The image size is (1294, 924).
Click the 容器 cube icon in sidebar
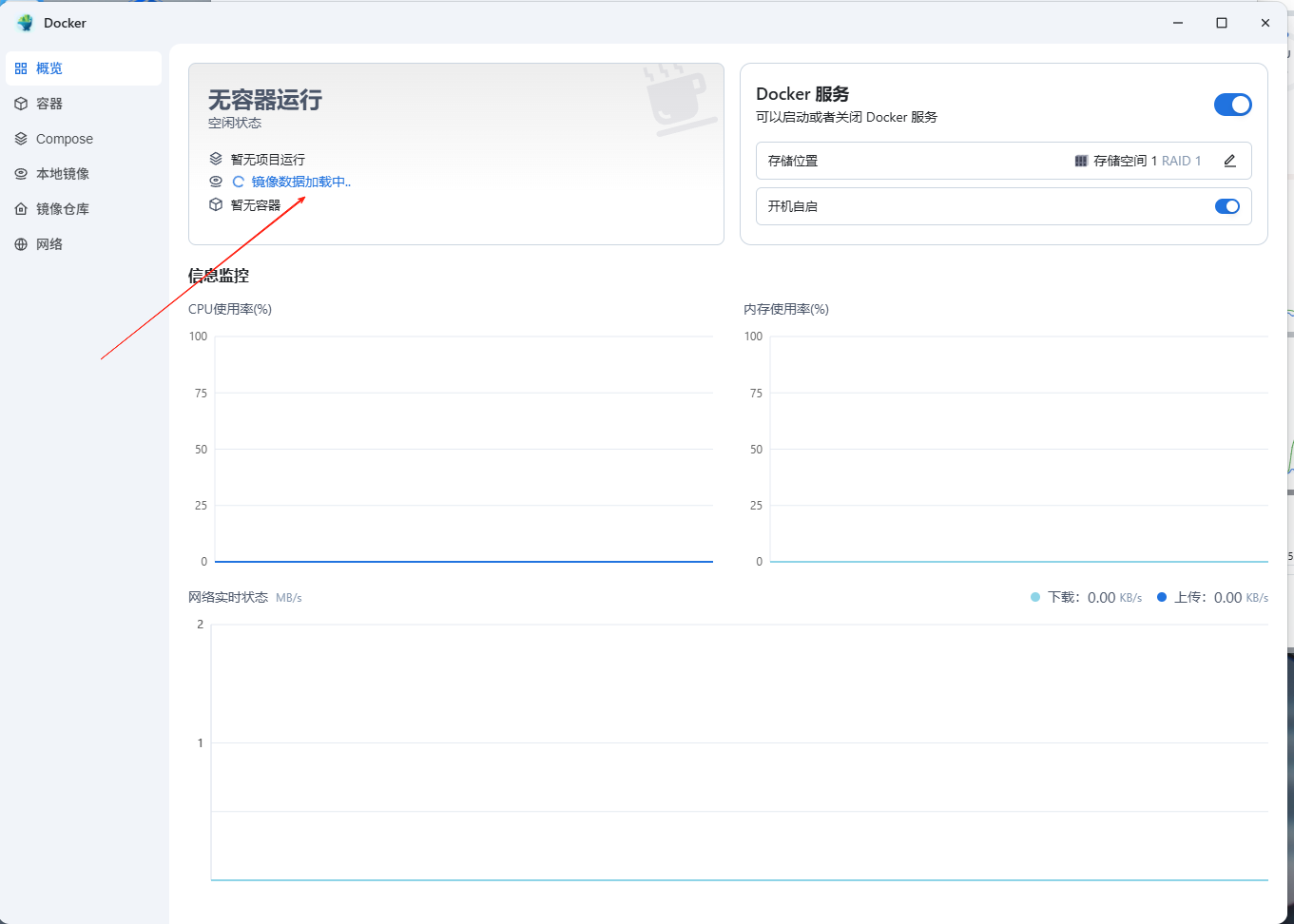(21, 104)
